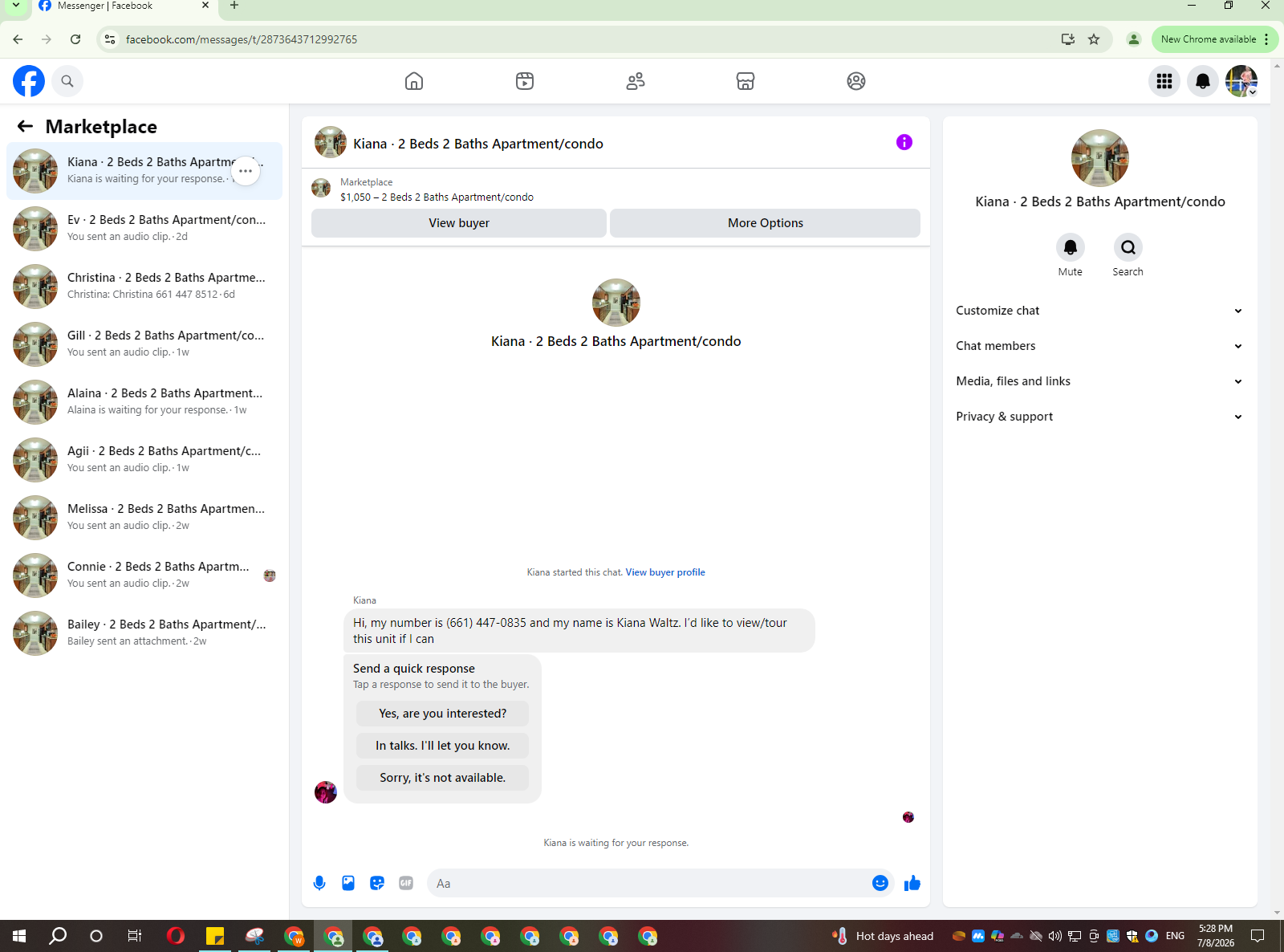
Task: Click the listing thumbnail in right info panel
Action: 1100,158
